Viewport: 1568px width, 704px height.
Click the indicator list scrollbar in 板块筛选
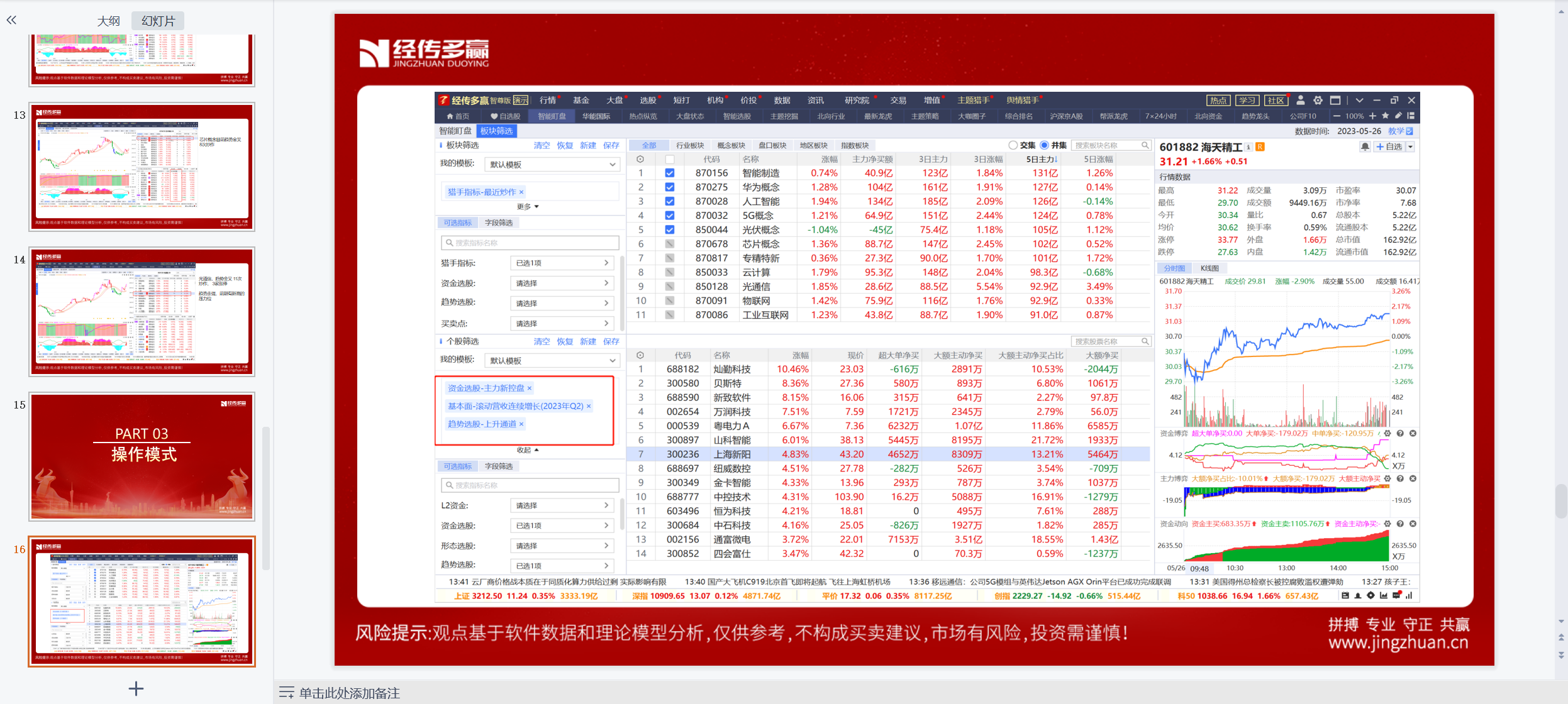[x=622, y=292]
